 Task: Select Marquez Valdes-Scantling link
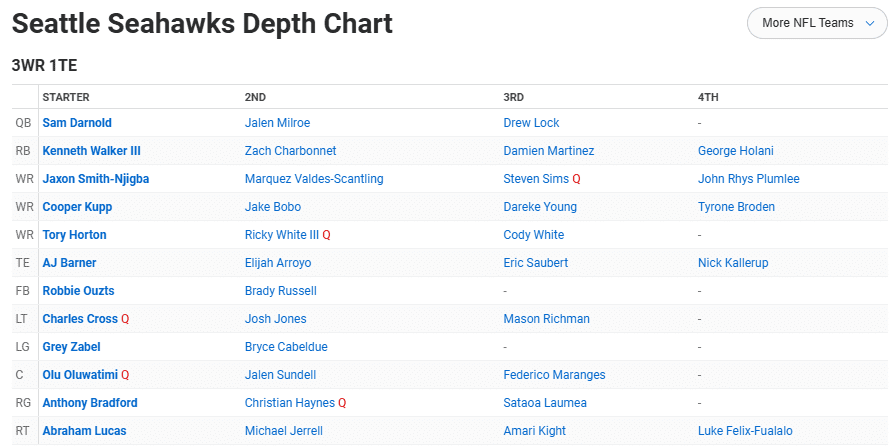pos(314,179)
